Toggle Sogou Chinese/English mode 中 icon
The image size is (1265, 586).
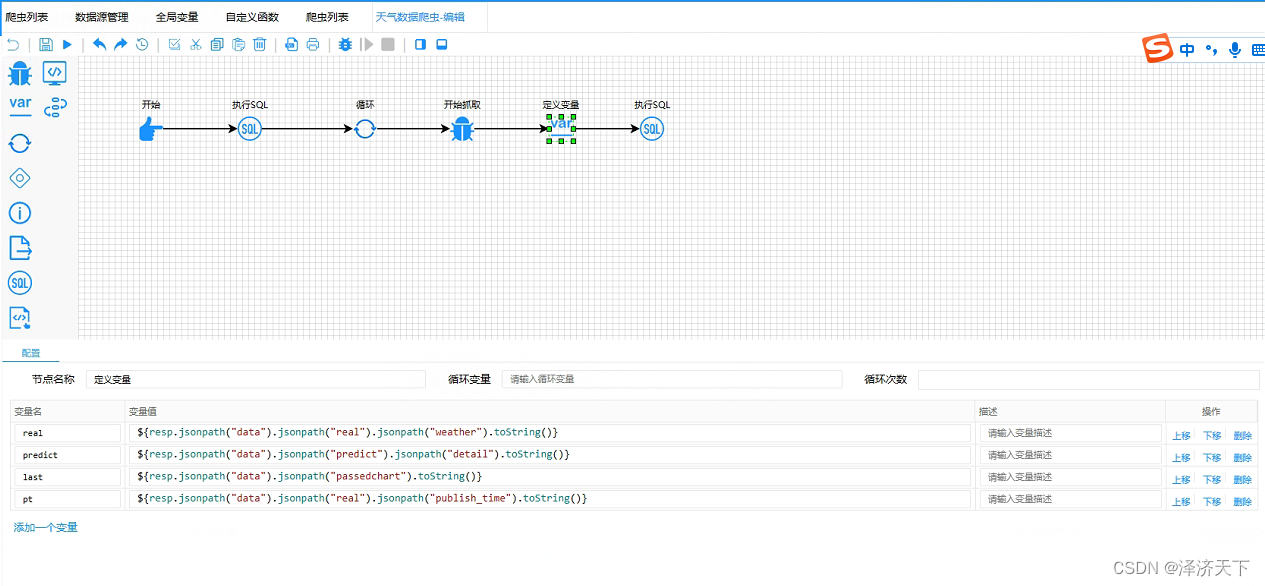pyautogui.click(x=1187, y=50)
